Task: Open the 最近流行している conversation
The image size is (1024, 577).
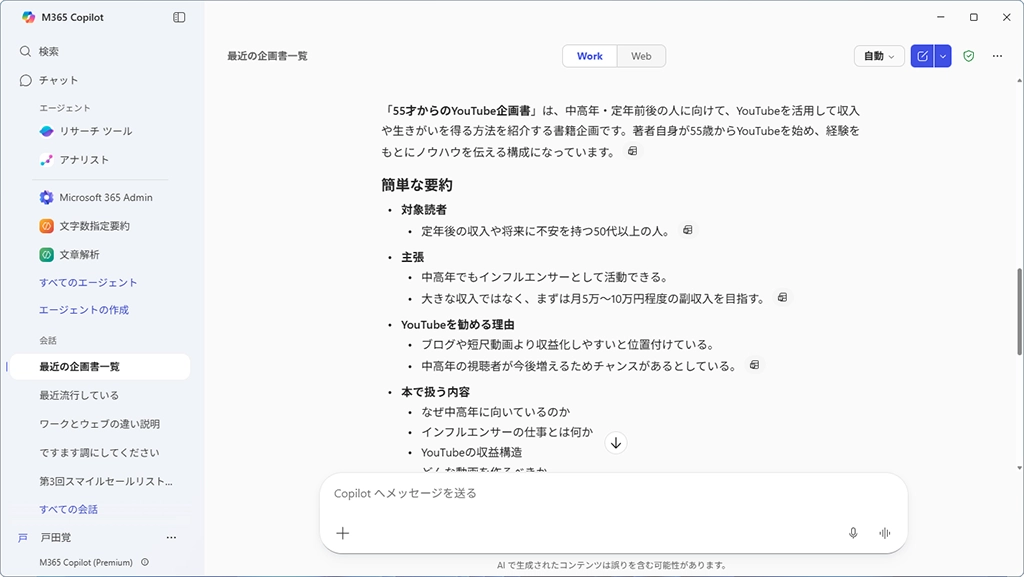Action: tap(79, 396)
